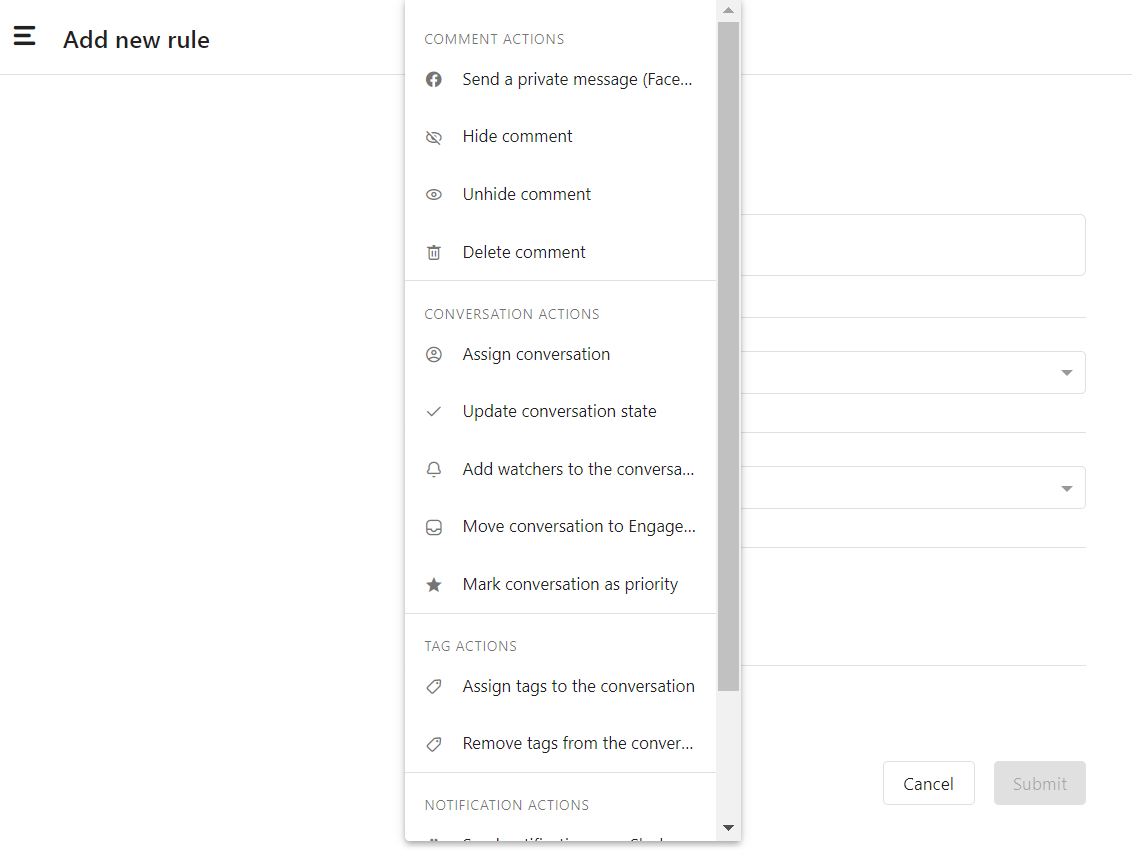Click the inbox icon for Move conversation
Image resolution: width=1132 pixels, height=850 pixels.
click(434, 527)
